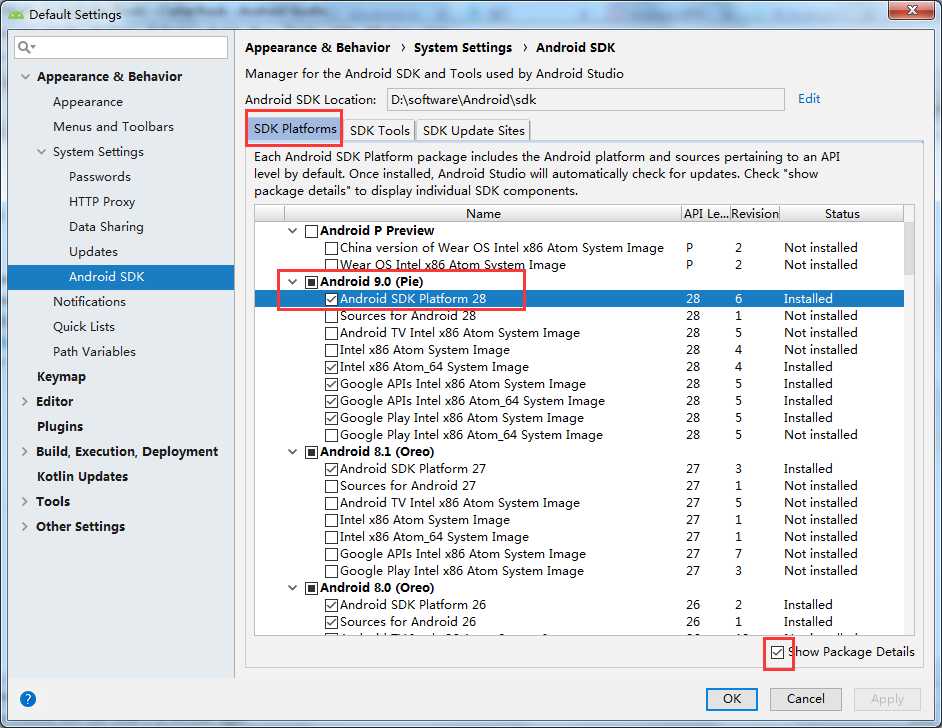Image resolution: width=942 pixels, height=728 pixels.
Task: Select Android SDK in sidebar
Action: pos(121,277)
